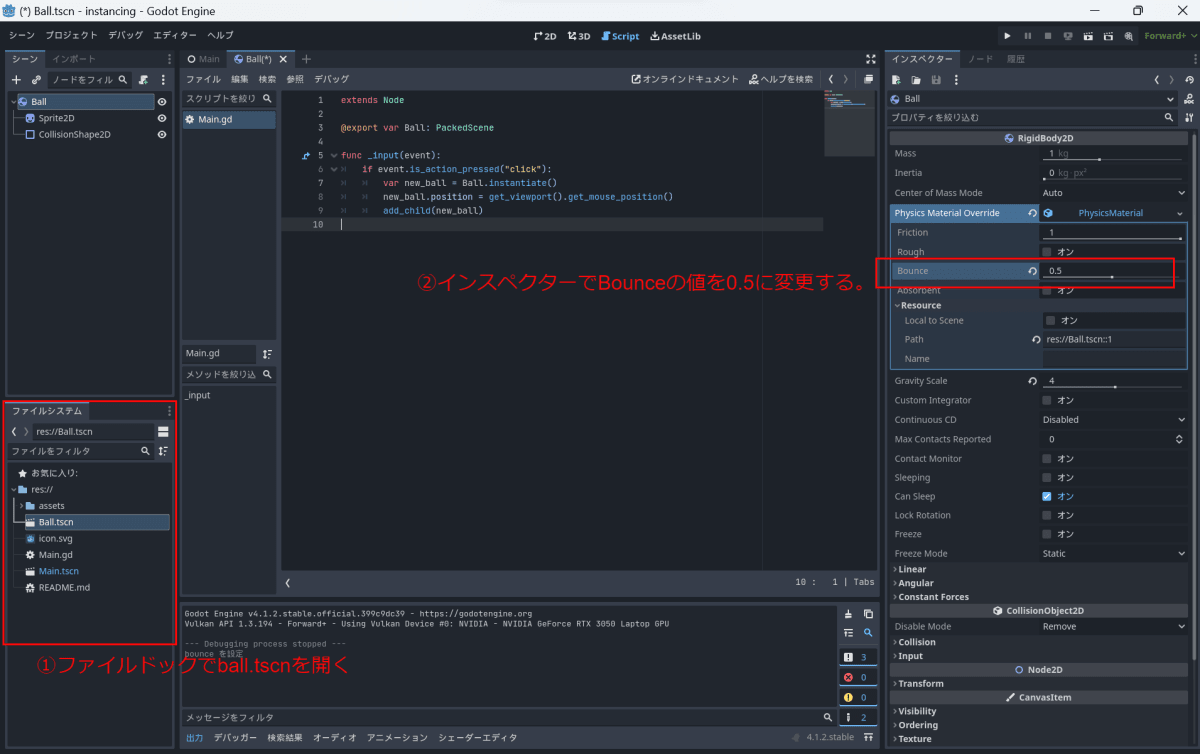1200x754 pixels.
Task: Toggle script editor distraction-free mode icon
Action: pos(870,59)
